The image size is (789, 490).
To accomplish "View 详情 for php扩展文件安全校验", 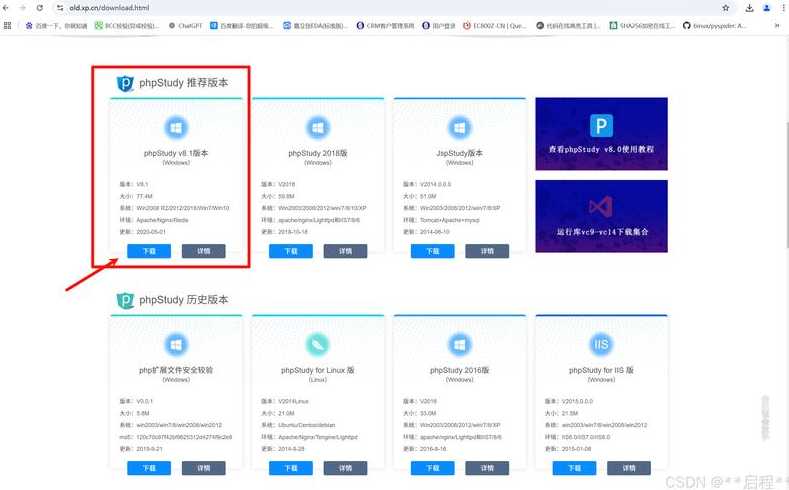I will [x=203, y=468].
